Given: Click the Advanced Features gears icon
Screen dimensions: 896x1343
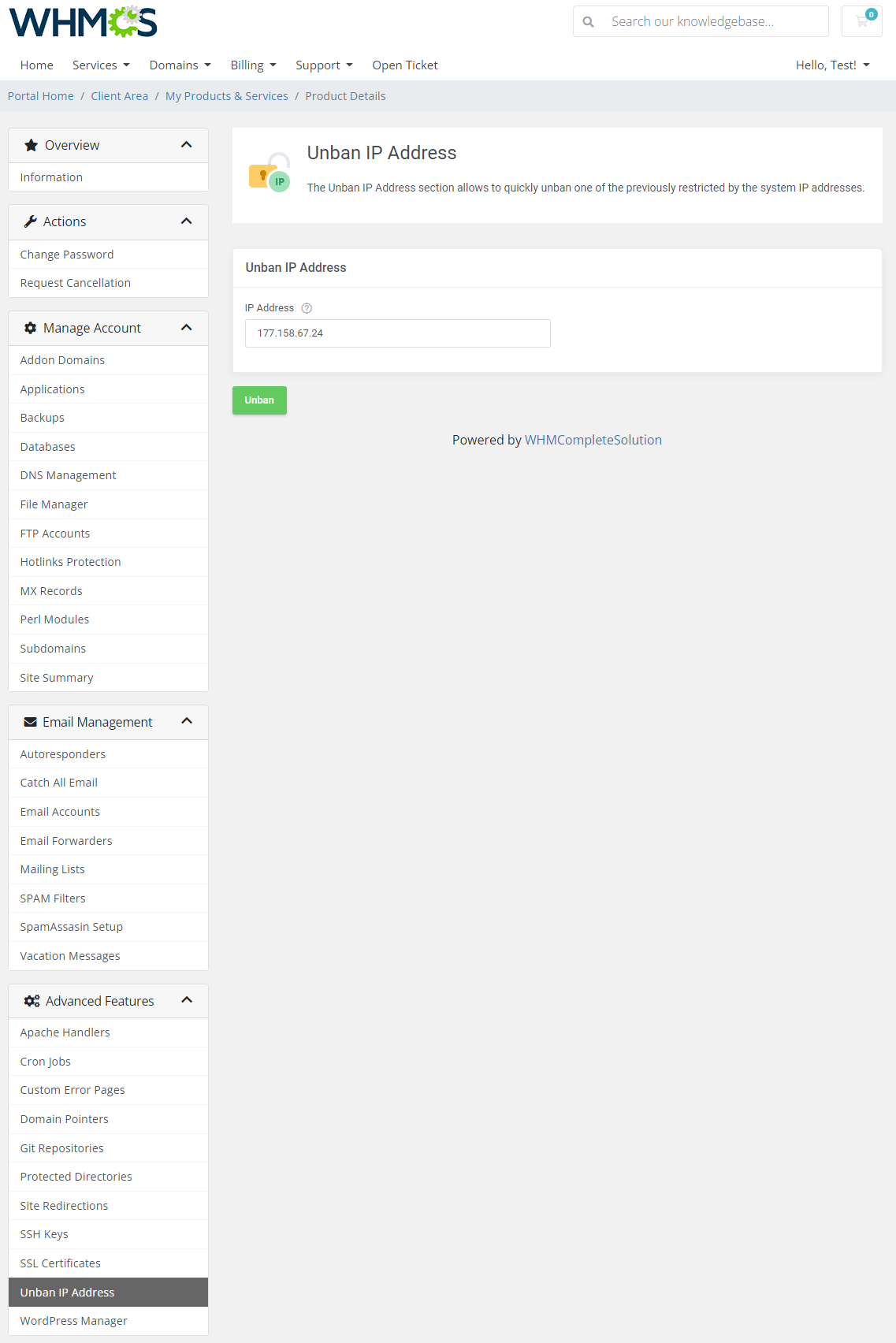Looking at the screenshot, I should 32,1001.
